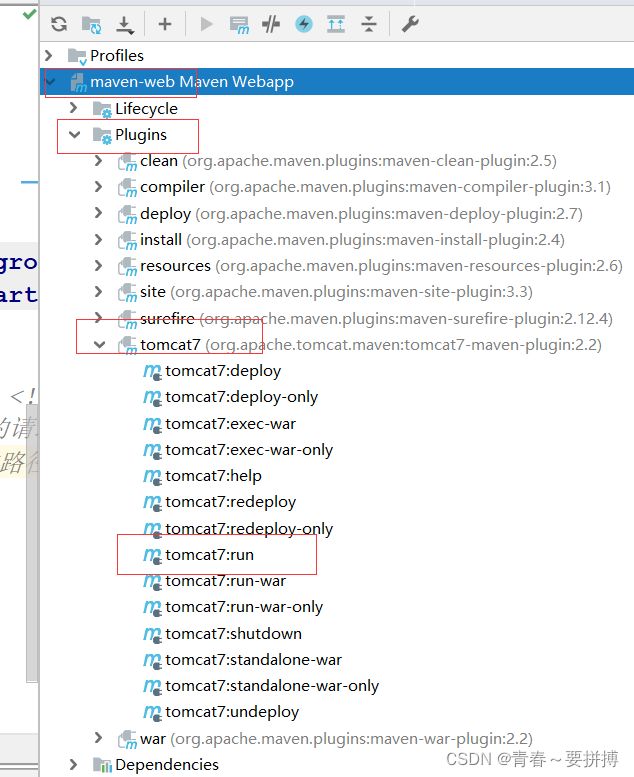
Task: Open Maven Settings wrench icon
Action: (x=410, y=24)
